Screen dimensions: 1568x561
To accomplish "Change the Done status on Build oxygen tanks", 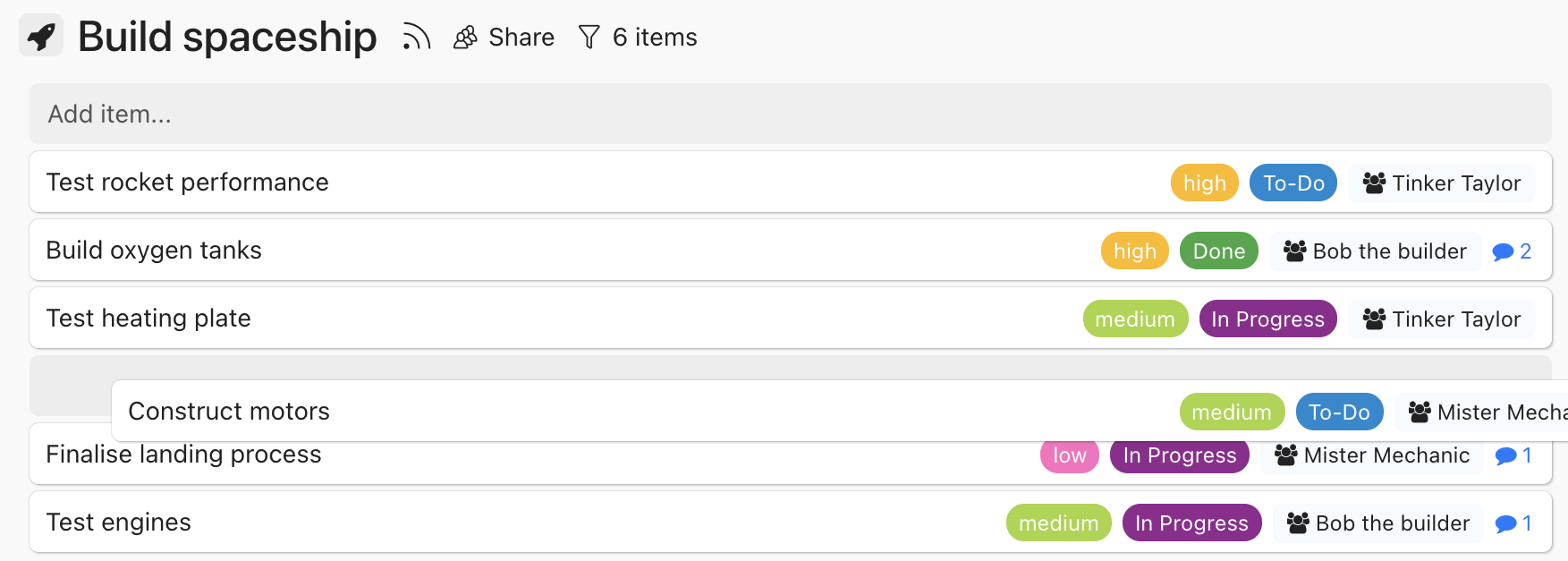I will 1218,251.
